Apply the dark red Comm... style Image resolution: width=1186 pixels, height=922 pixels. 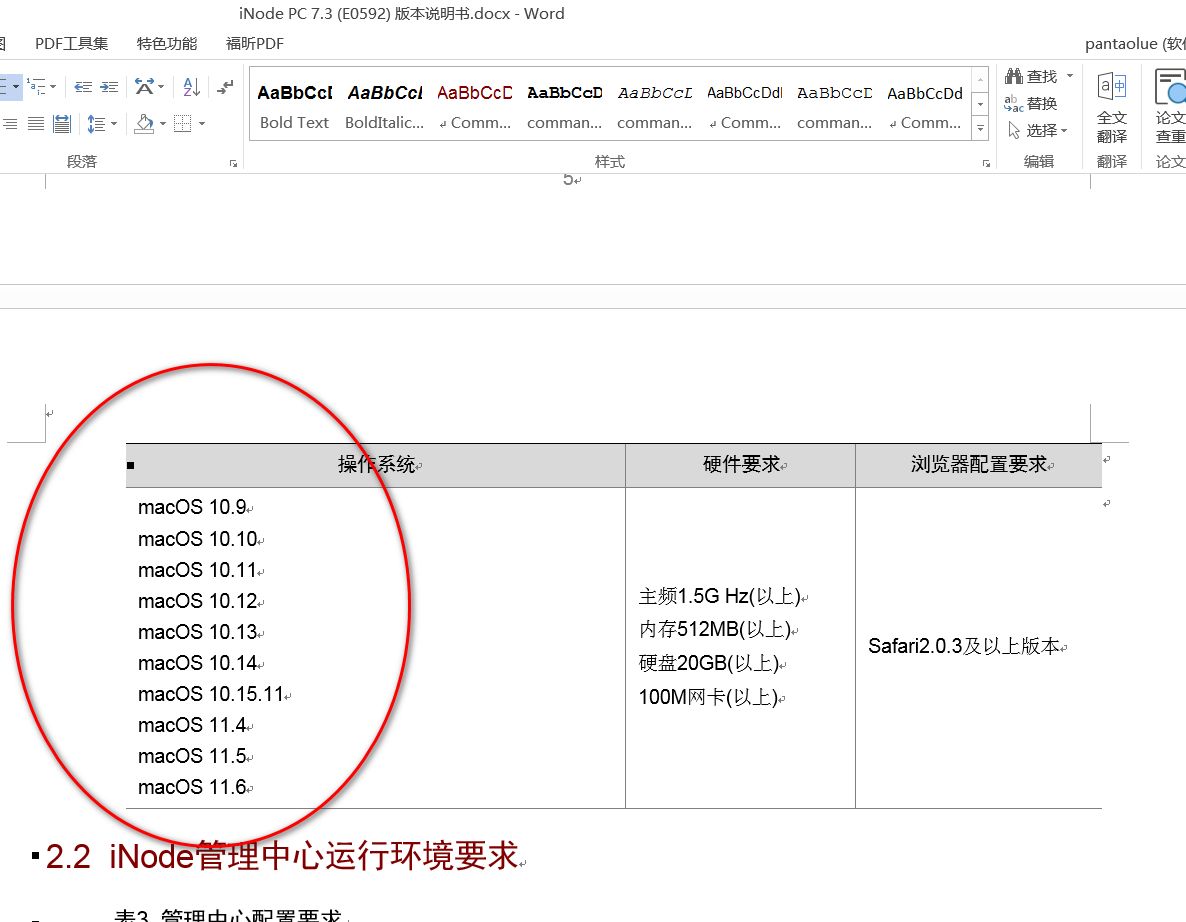[x=475, y=107]
